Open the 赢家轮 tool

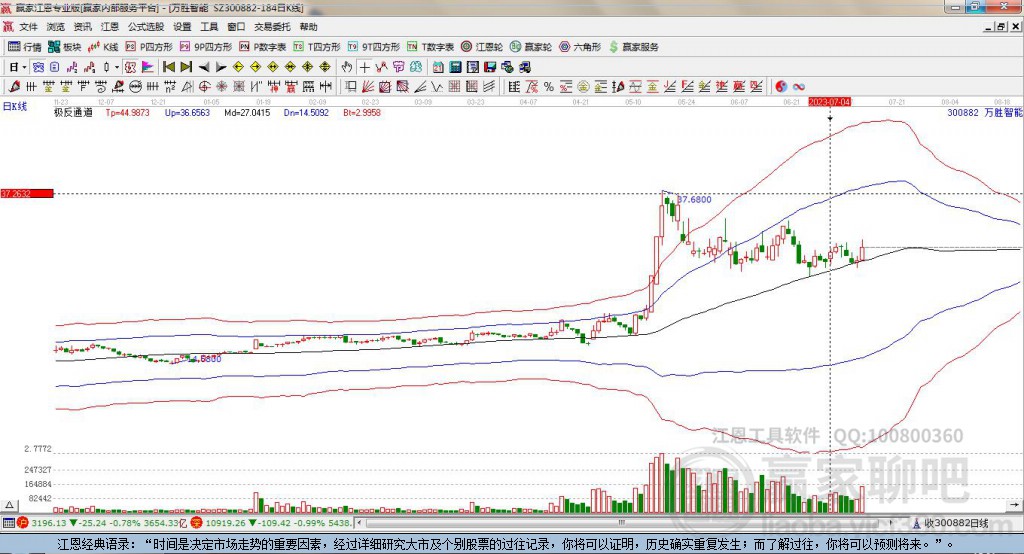[531, 47]
